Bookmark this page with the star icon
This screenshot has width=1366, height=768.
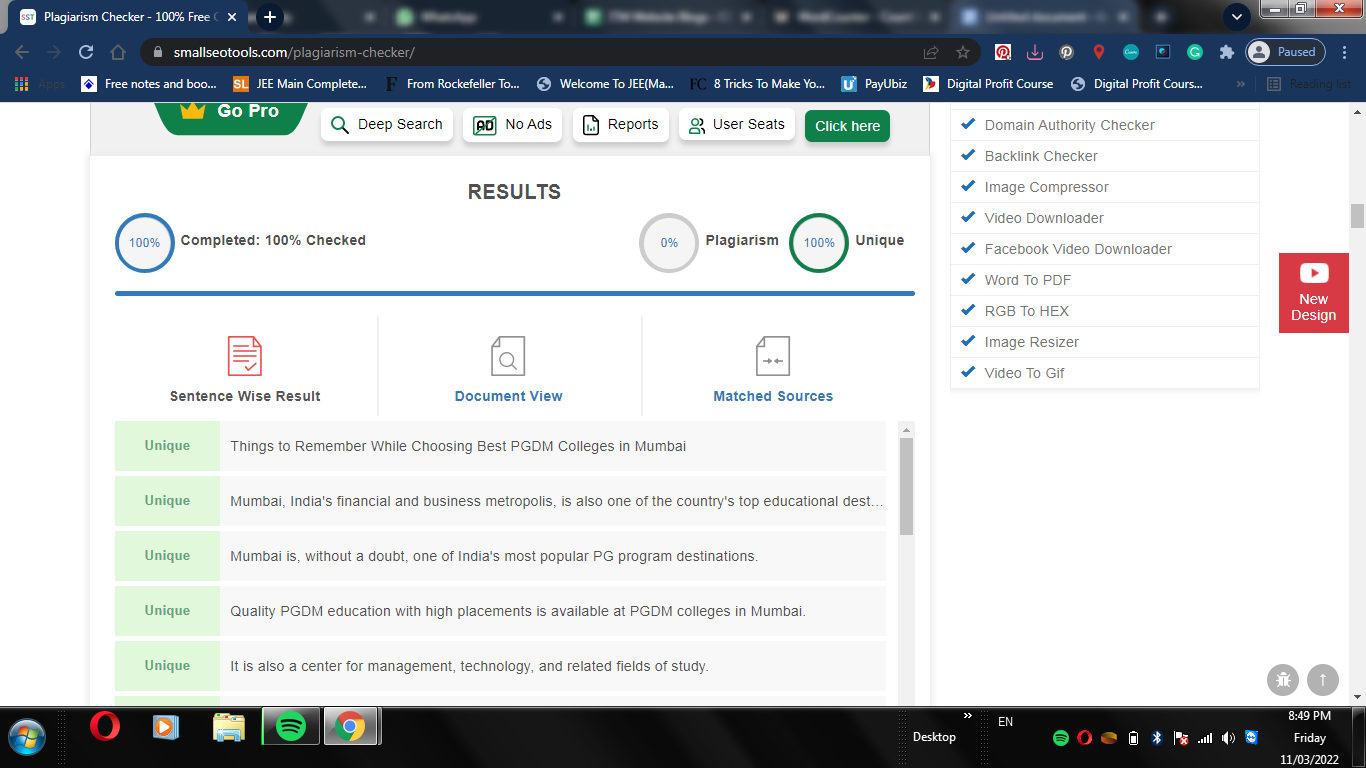(x=963, y=52)
